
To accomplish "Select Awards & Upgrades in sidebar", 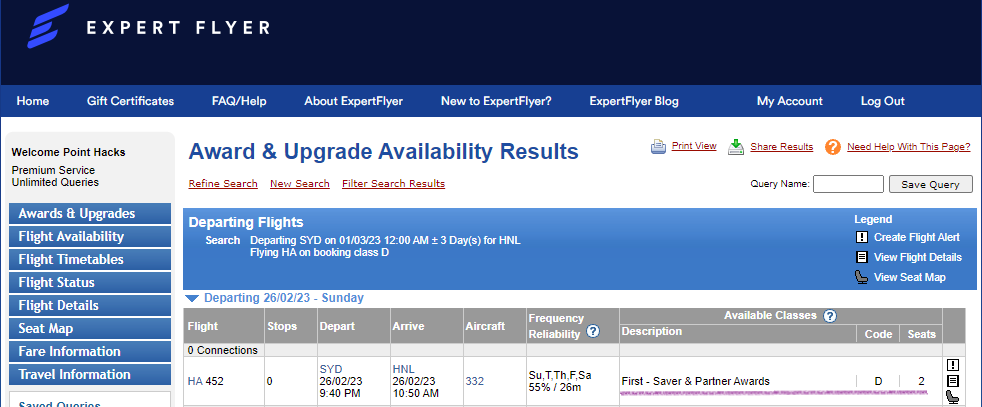I will [x=90, y=214].
